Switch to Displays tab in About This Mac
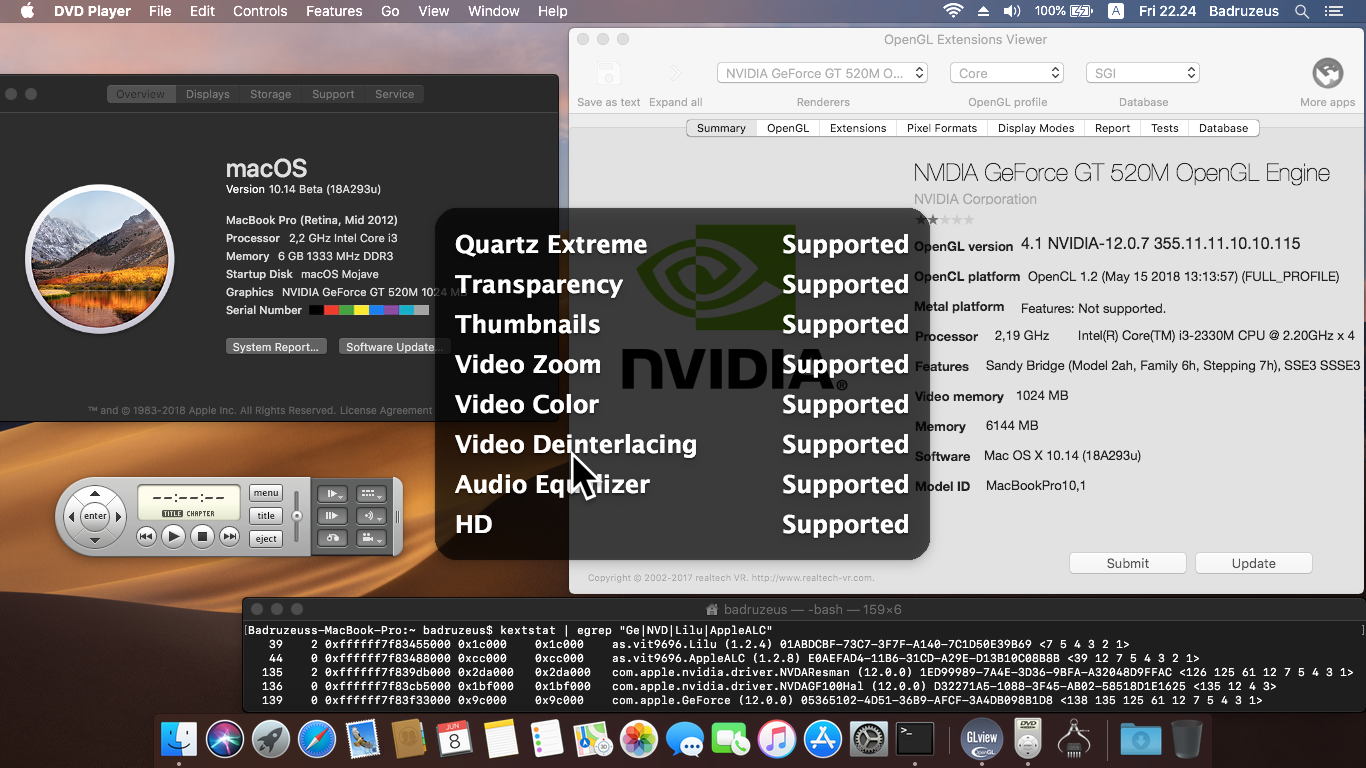The width and height of the screenshot is (1366, 768). coord(208,94)
